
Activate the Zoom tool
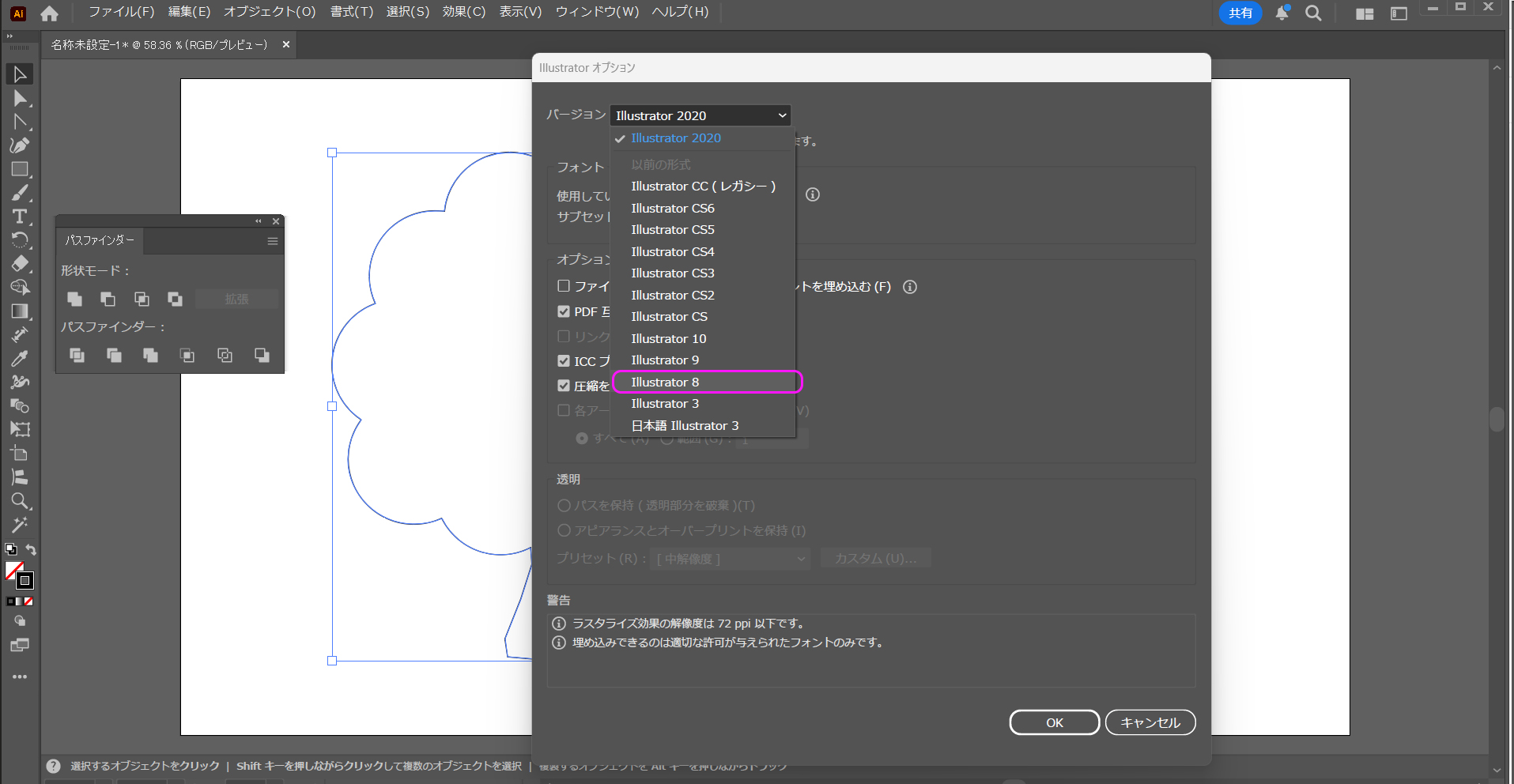[x=20, y=501]
